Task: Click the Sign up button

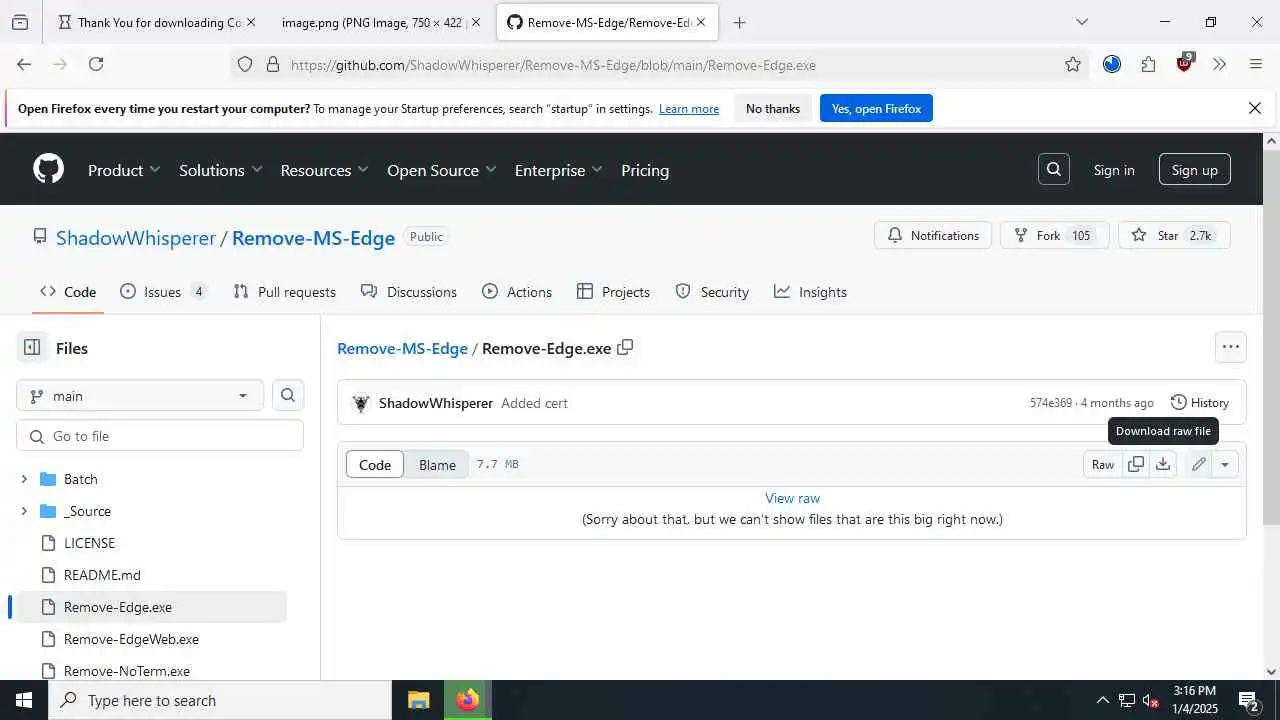Action: [x=1195, y=169]
